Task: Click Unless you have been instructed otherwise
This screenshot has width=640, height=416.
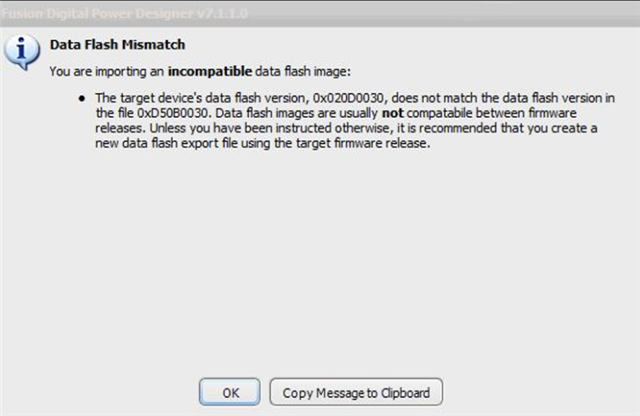Action: tap(269, 128)
